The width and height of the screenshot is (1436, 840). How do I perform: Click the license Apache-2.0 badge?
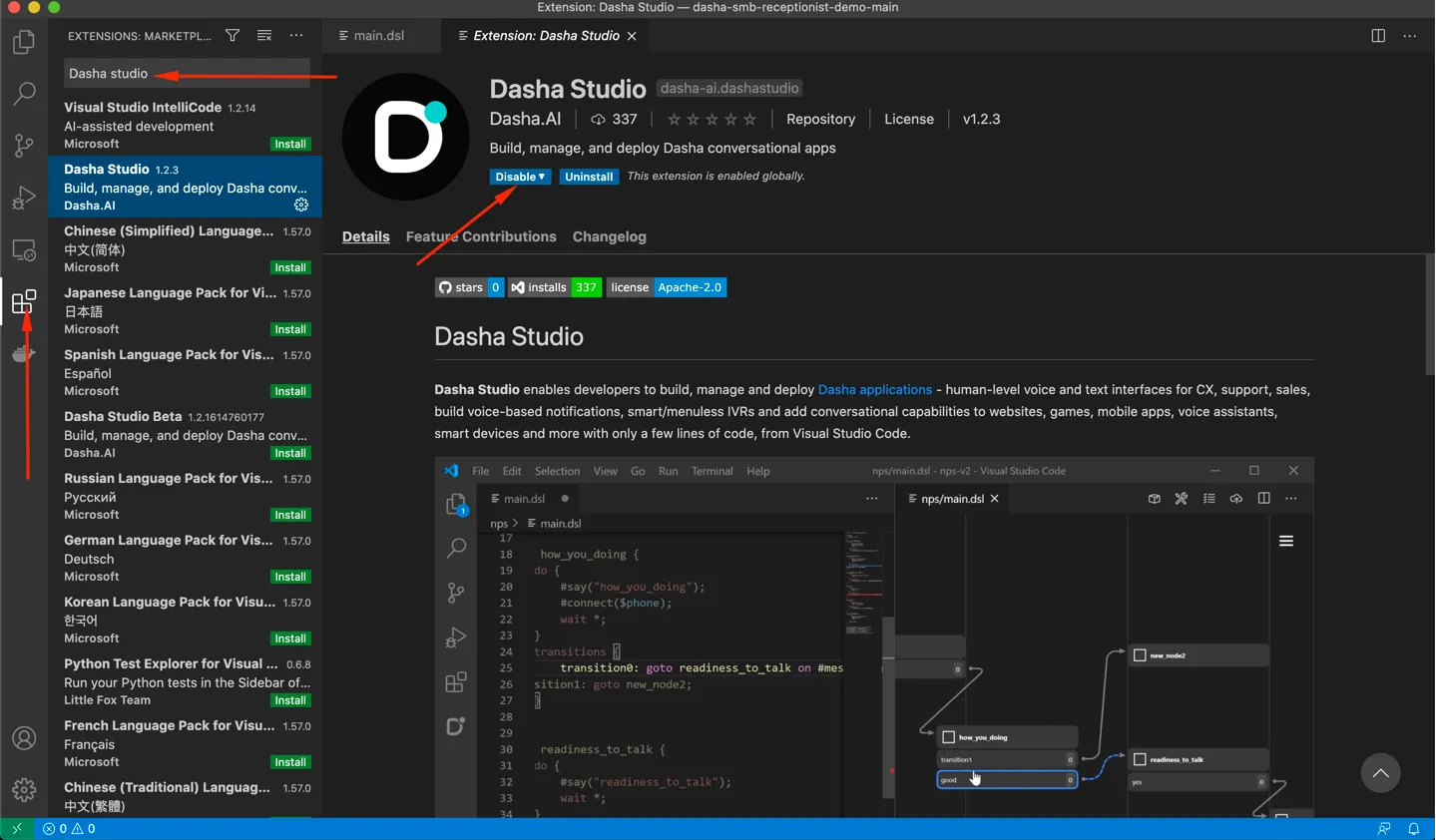click(666, 287)
